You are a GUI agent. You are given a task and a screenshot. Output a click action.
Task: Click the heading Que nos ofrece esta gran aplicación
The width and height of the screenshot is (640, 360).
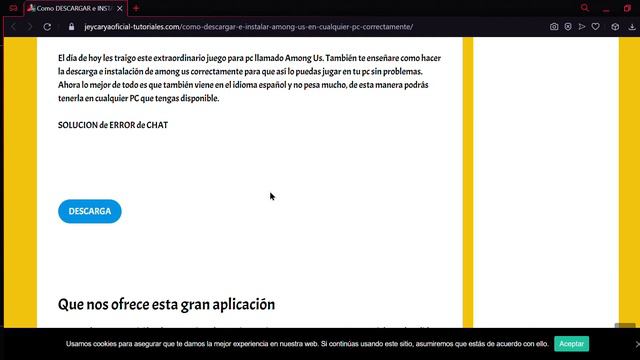167,304
